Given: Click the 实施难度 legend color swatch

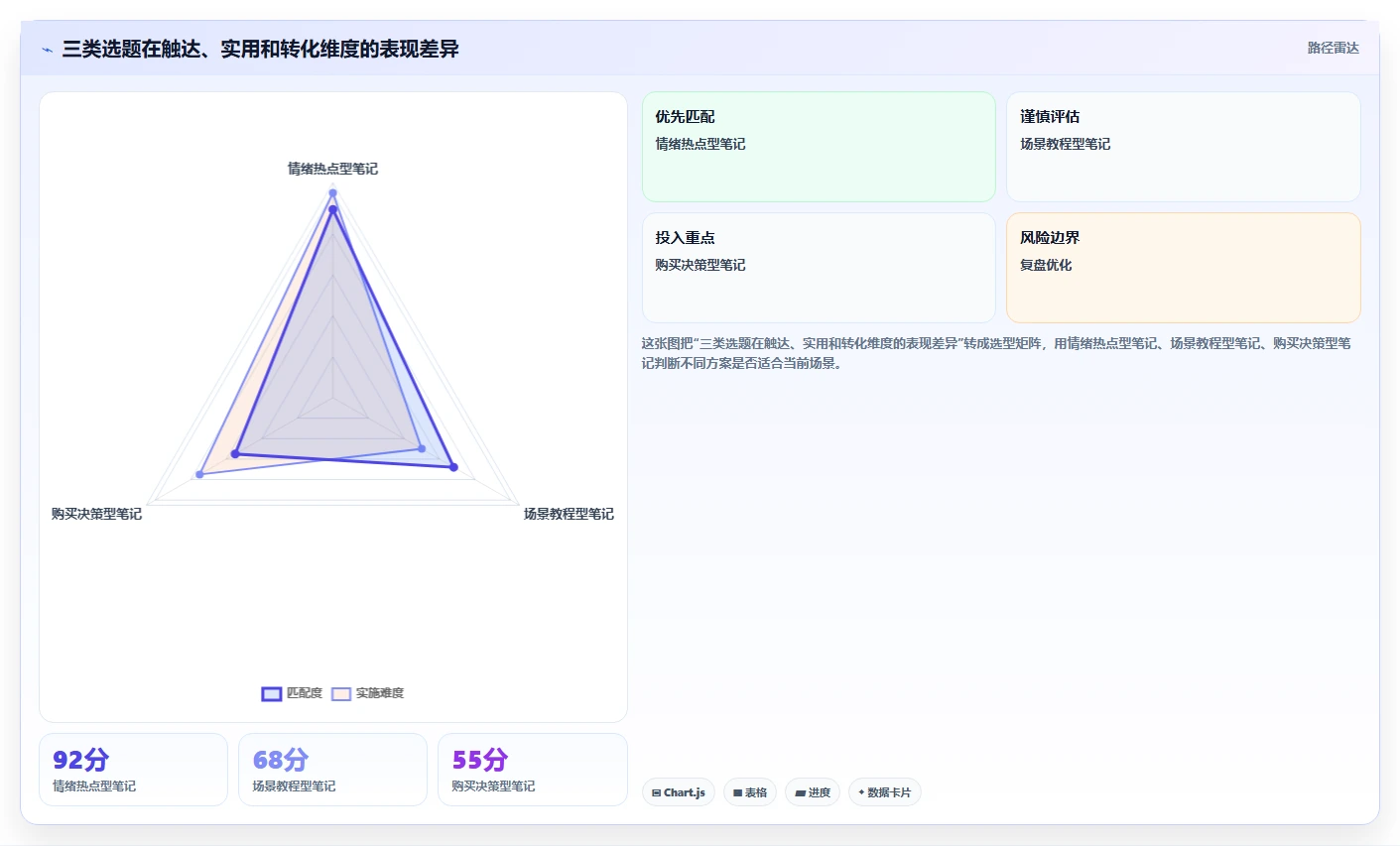Looking at the screenshot, I should (x=341, y=693).
